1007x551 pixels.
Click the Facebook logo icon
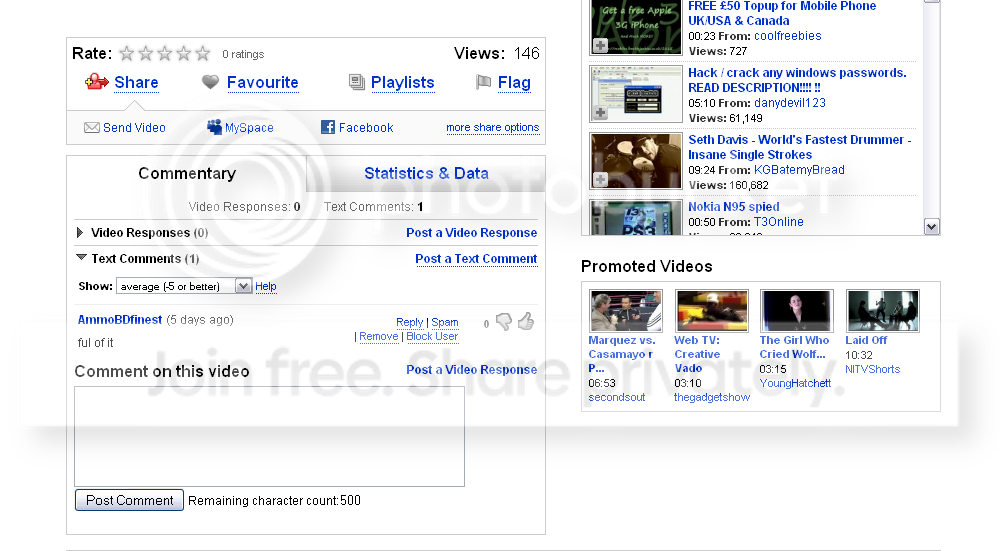click(328, 127)
